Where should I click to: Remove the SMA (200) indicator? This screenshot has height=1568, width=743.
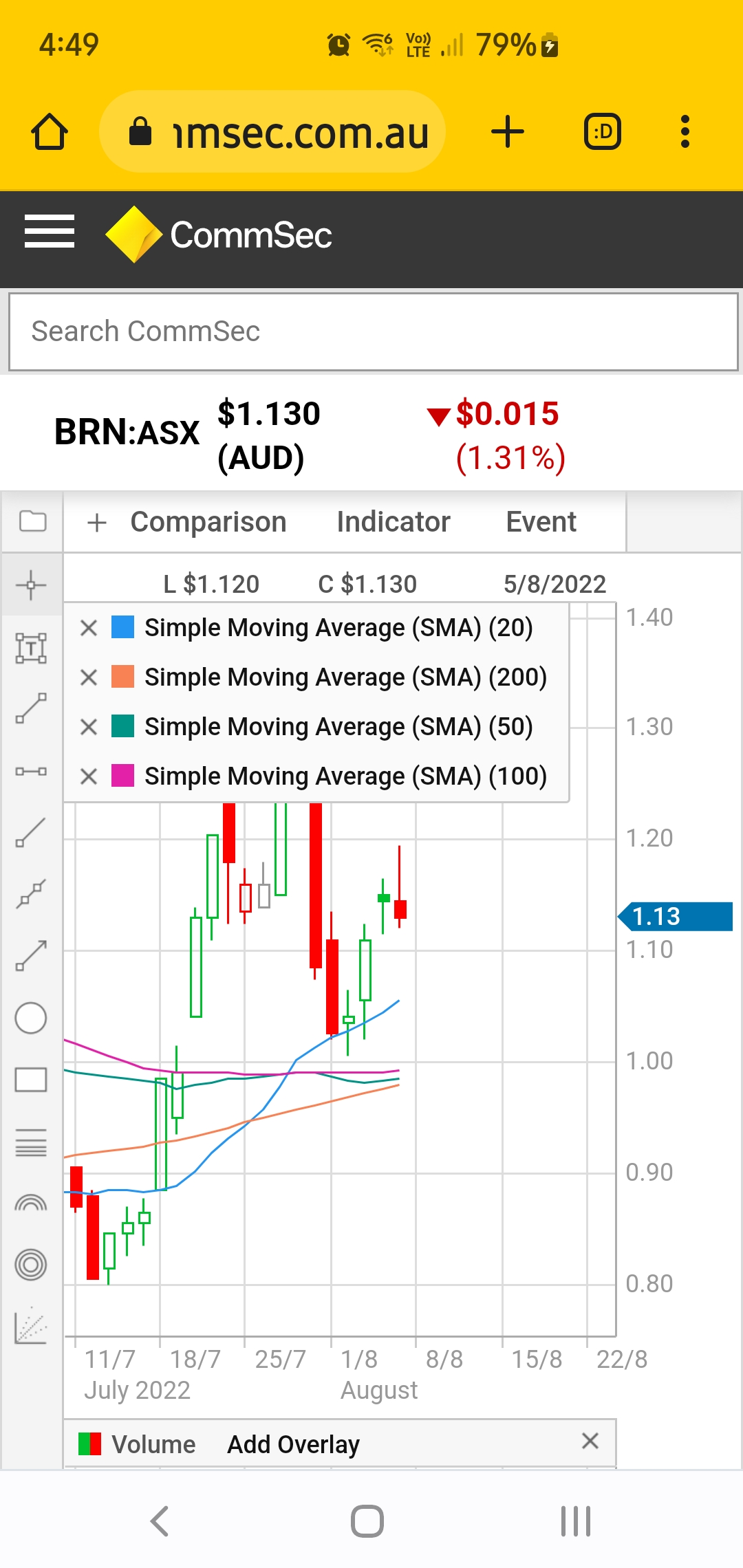pyautogui.click(x=89, y=677)
